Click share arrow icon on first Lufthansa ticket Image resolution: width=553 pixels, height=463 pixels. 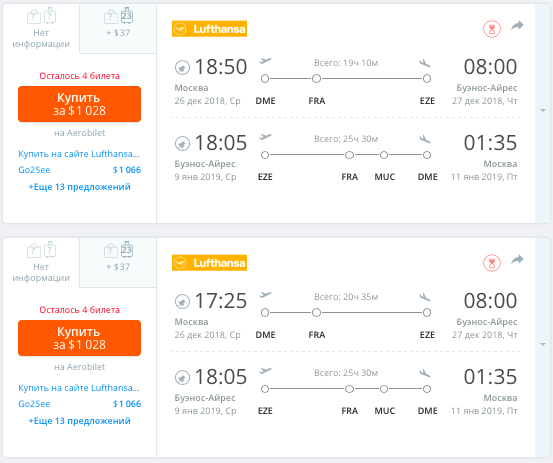click(x=517, y=26)
